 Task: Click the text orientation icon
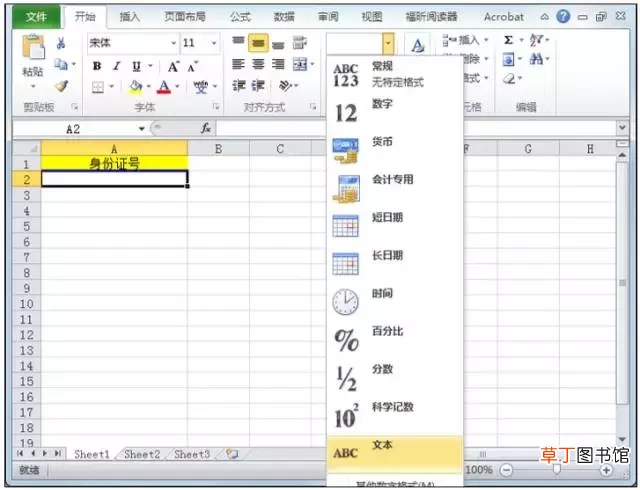tap(285, 86)
